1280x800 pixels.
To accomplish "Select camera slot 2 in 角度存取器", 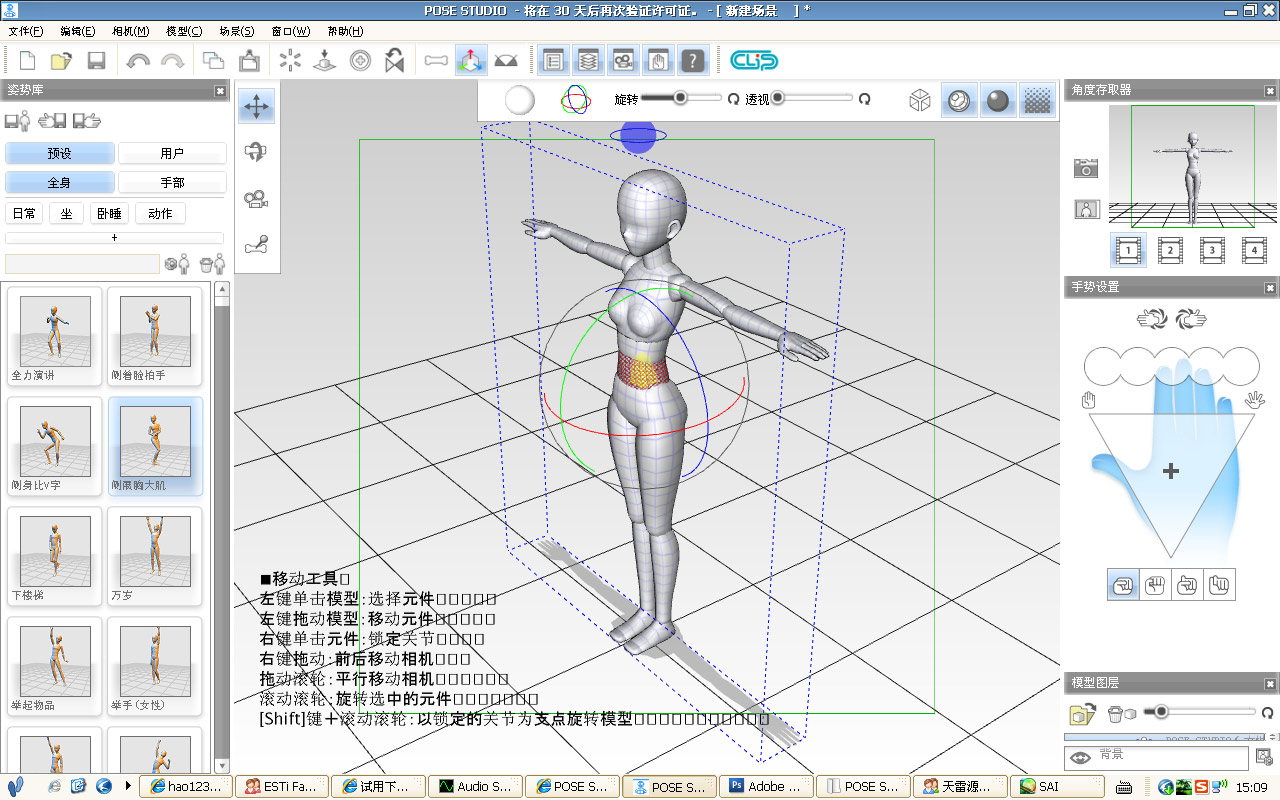I will pyautogui.click(x=1169, y=250).
